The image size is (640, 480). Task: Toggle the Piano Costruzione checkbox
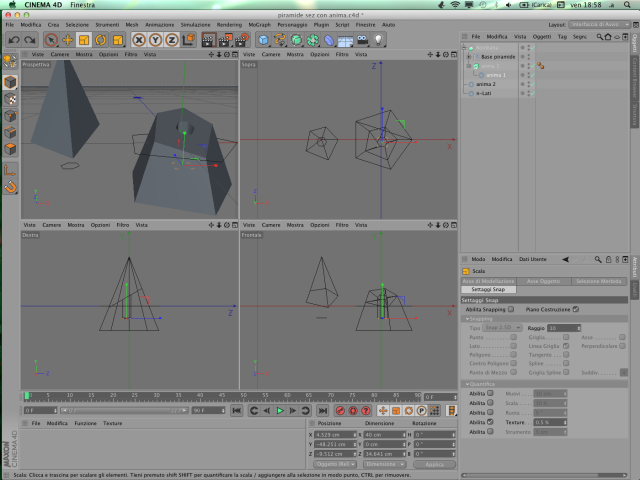pyautogui.click(x=576, y=309)
